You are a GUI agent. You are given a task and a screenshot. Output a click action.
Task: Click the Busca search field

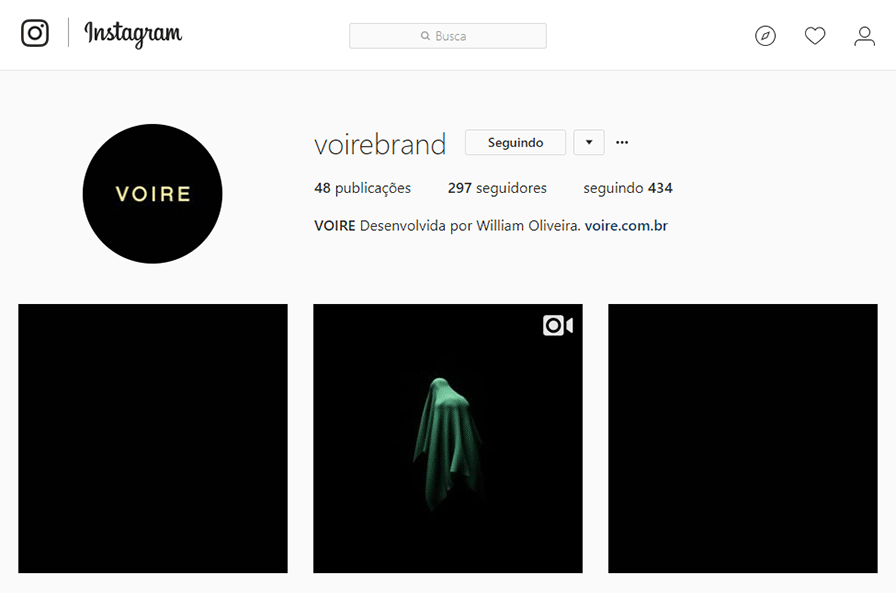[448, 36]
